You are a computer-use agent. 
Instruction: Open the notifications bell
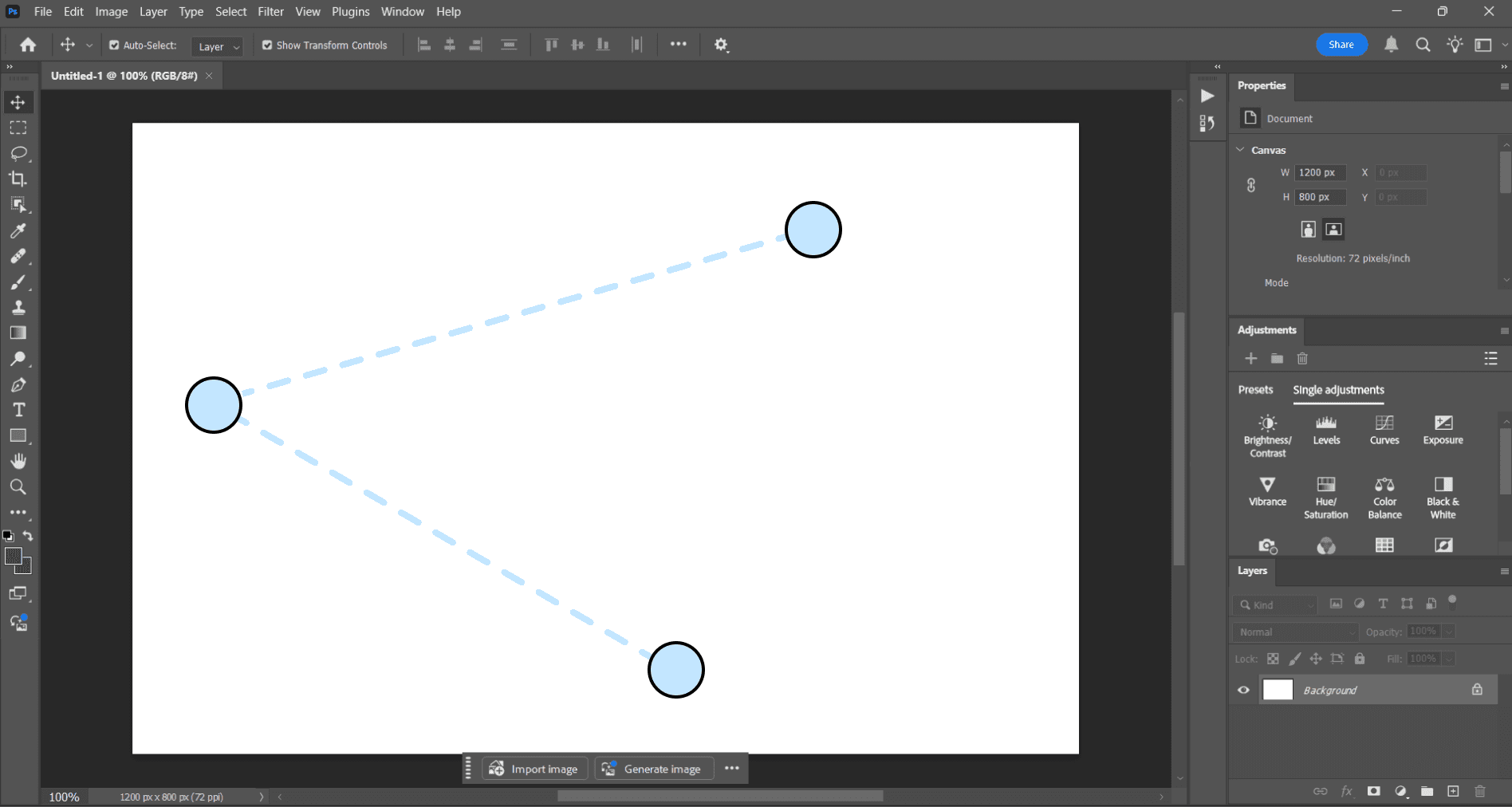1392,45
